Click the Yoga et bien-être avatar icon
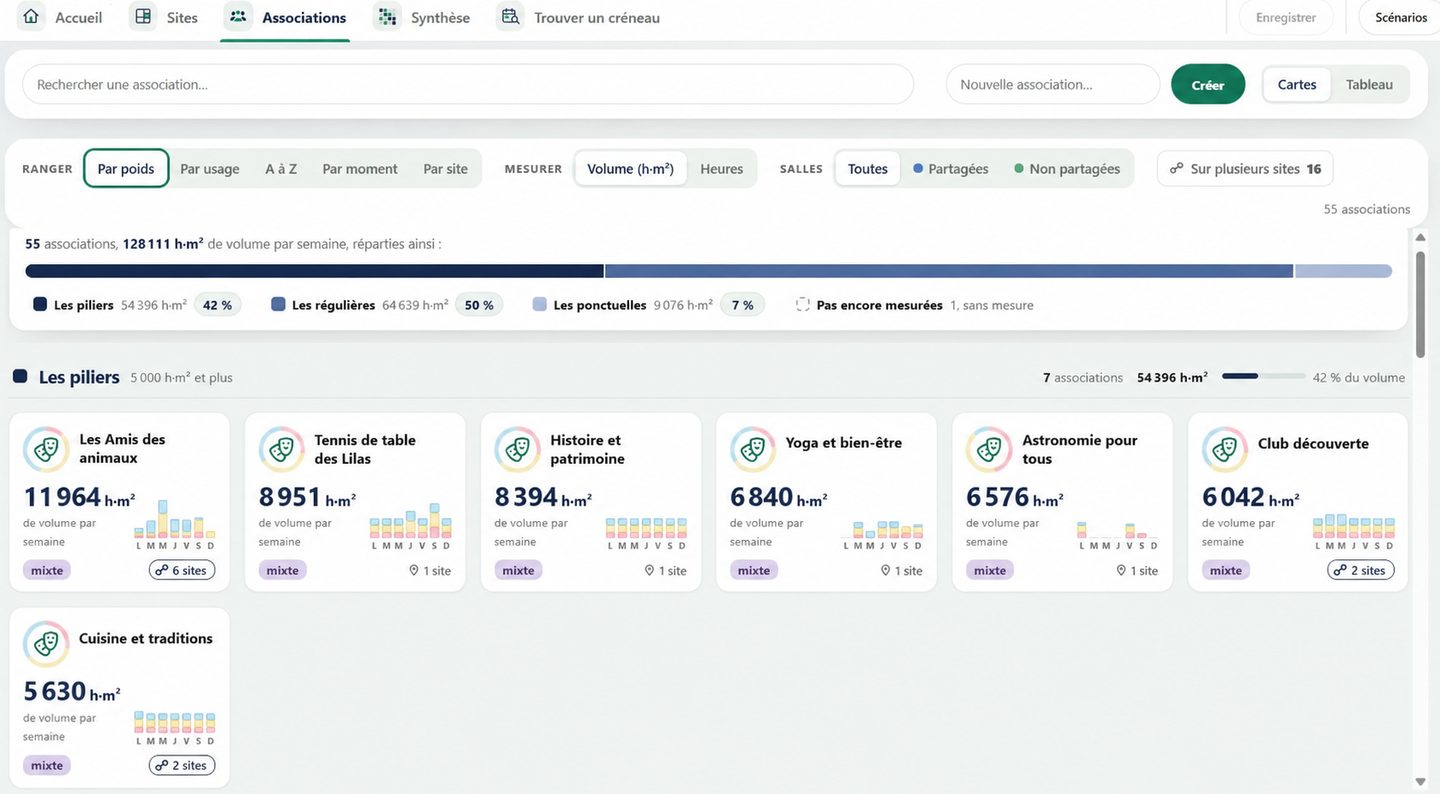This screenshot has width=1440, height=794. (753, 449)
